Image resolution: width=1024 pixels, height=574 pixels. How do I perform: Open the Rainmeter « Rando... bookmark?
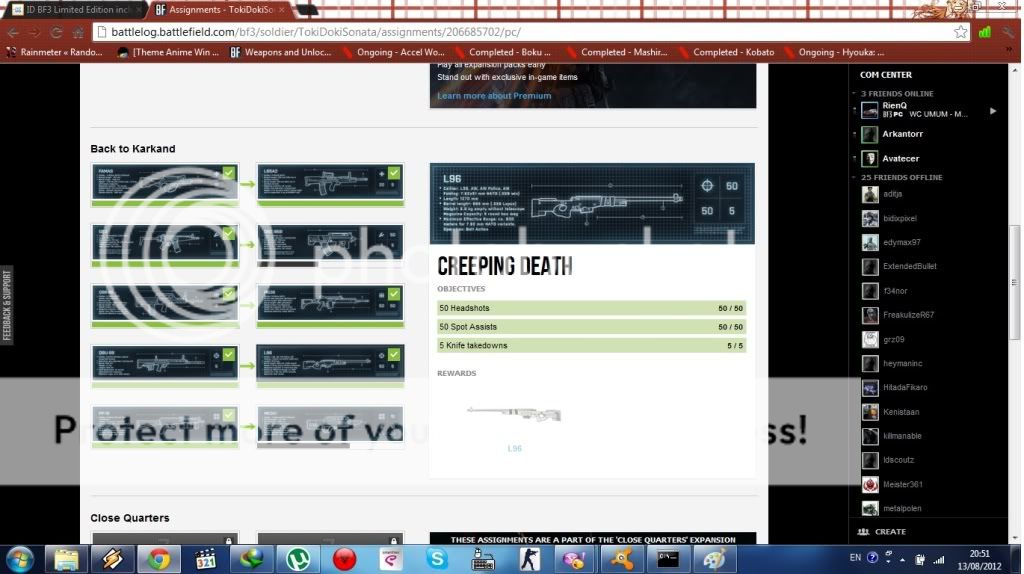pyautogui.click(x=55, y=52)
